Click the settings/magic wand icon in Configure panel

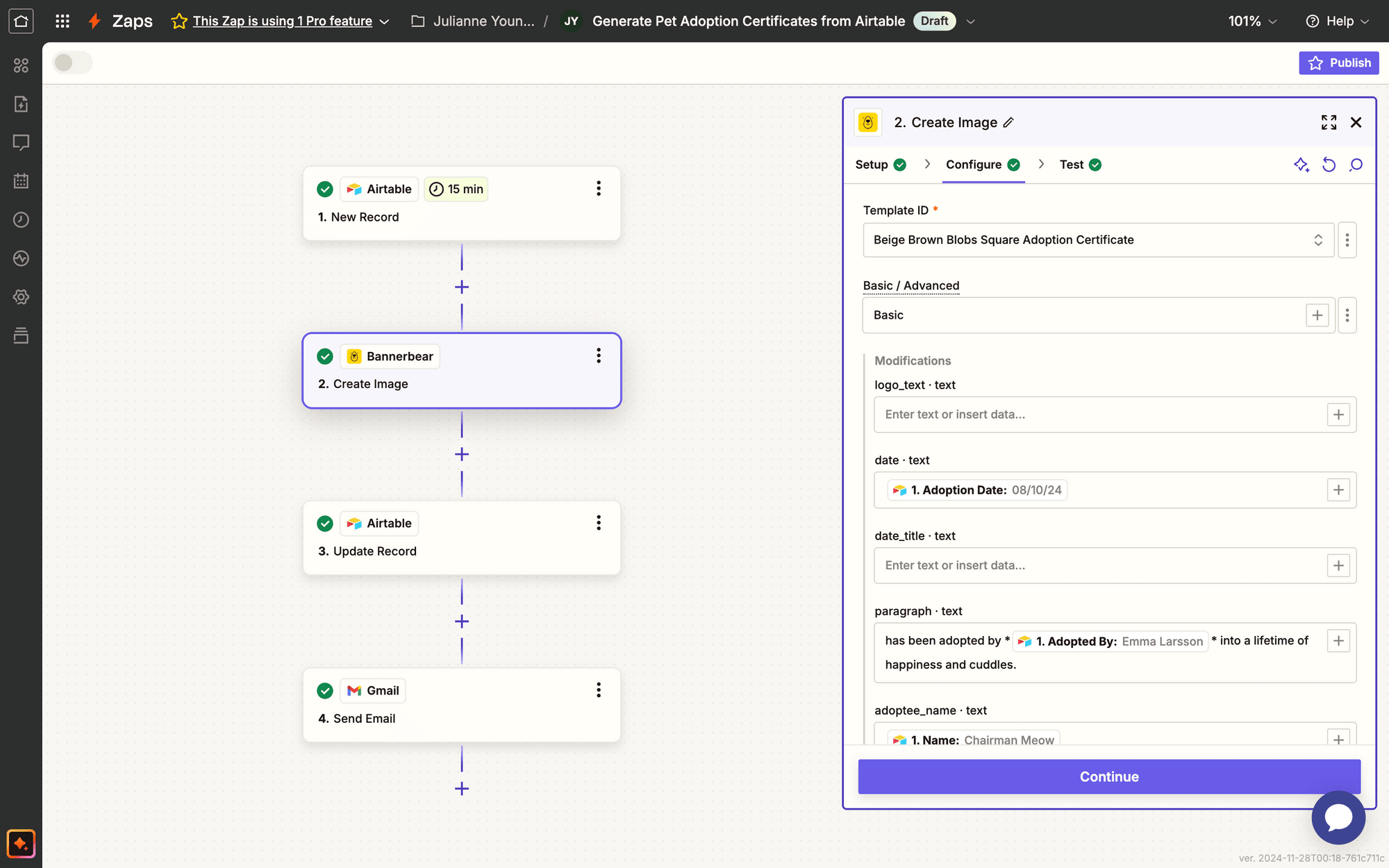coord(1300,165)
